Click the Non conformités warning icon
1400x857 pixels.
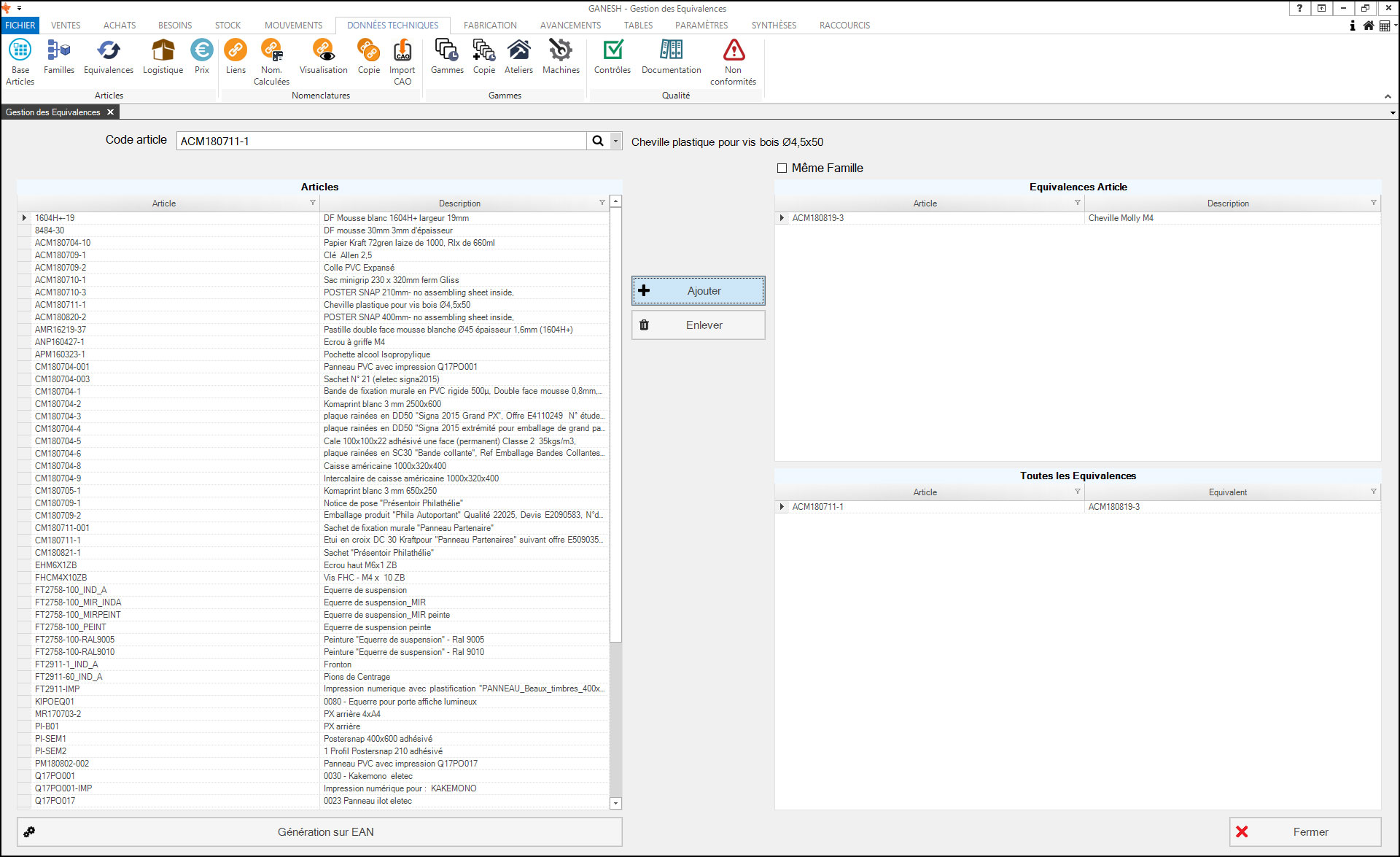tap(733, 51)
